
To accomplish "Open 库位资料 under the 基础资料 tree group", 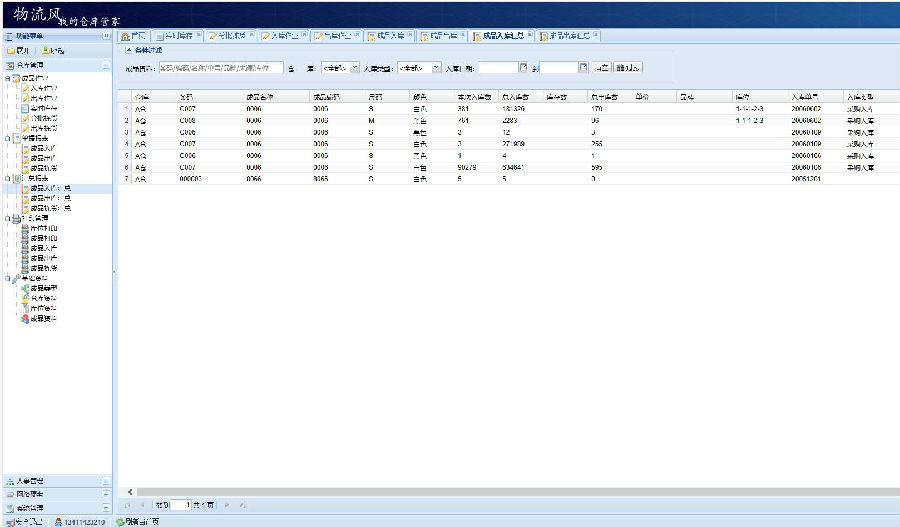I will click(x=44, y=309).
